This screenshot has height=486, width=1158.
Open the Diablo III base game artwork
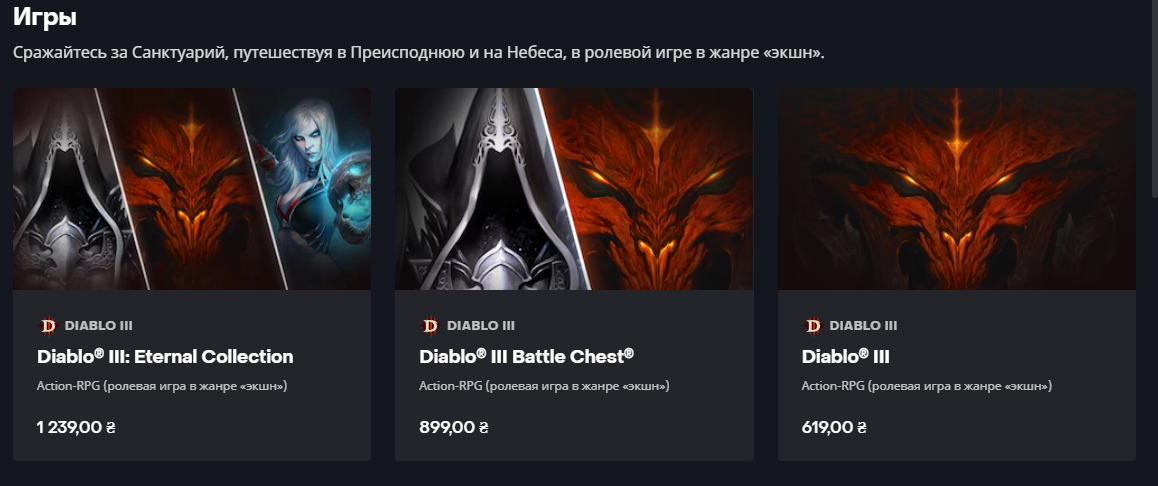click(x=957, y=189)
